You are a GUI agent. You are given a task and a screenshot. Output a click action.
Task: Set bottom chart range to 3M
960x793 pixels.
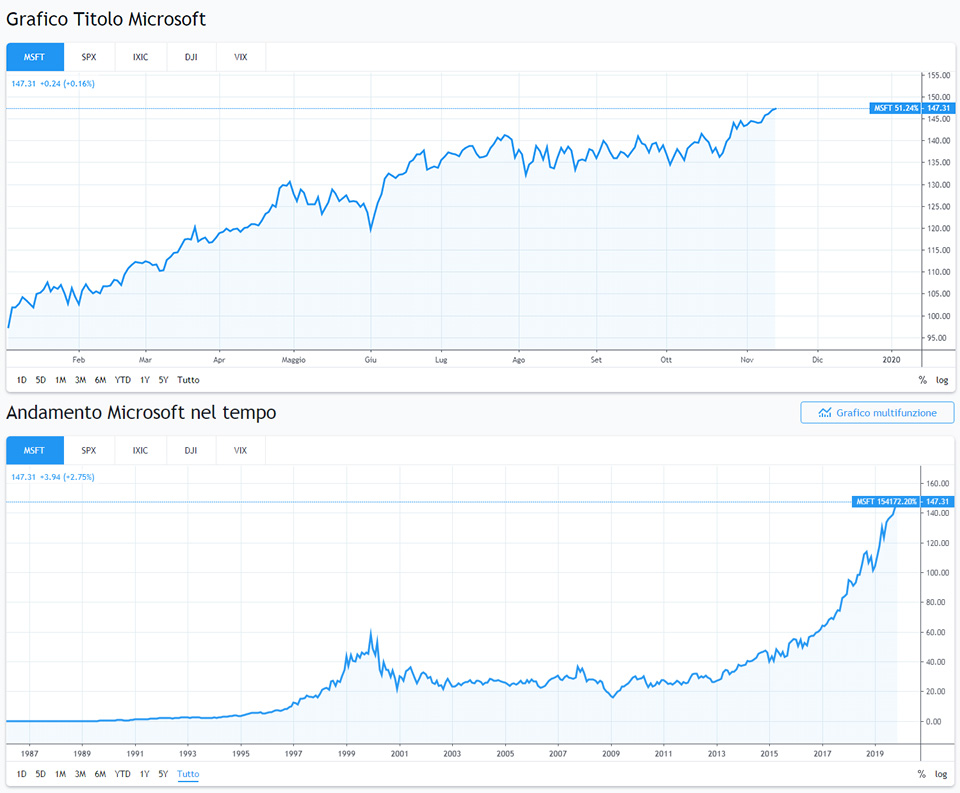[80, 774]
